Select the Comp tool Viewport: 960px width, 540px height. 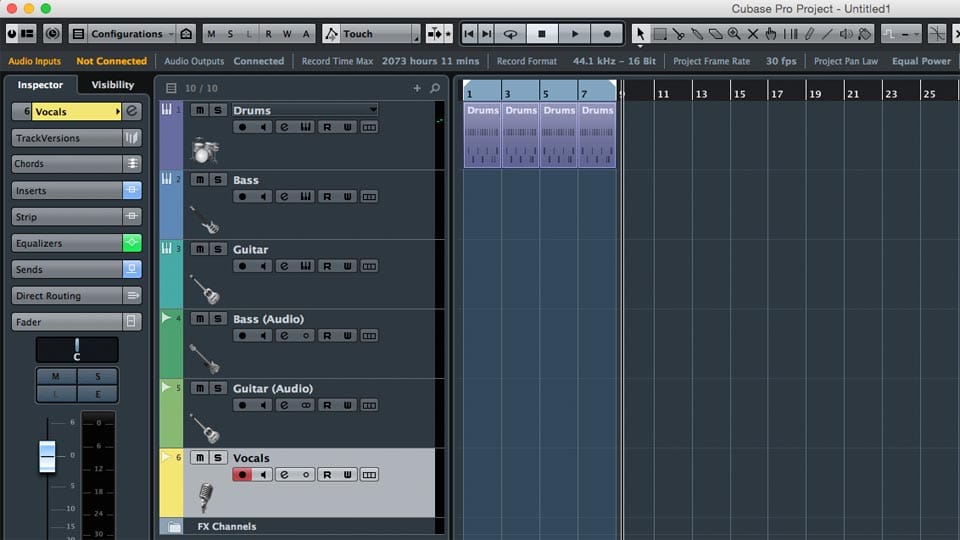790,34
